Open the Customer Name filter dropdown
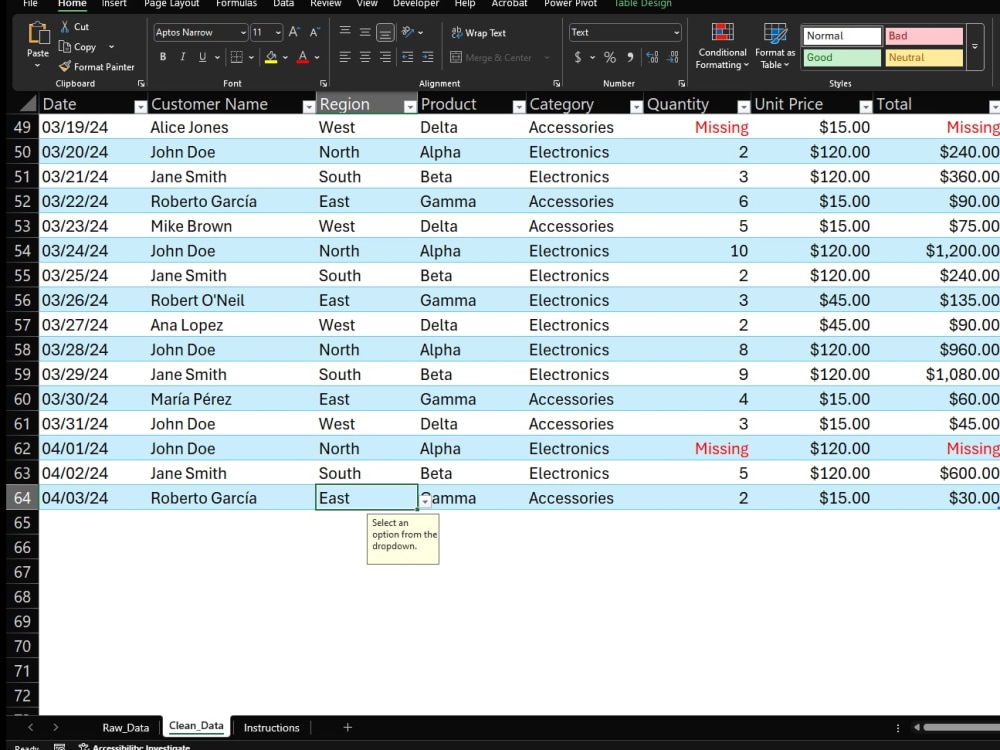Screen dimensions: 1000x750 309,107
